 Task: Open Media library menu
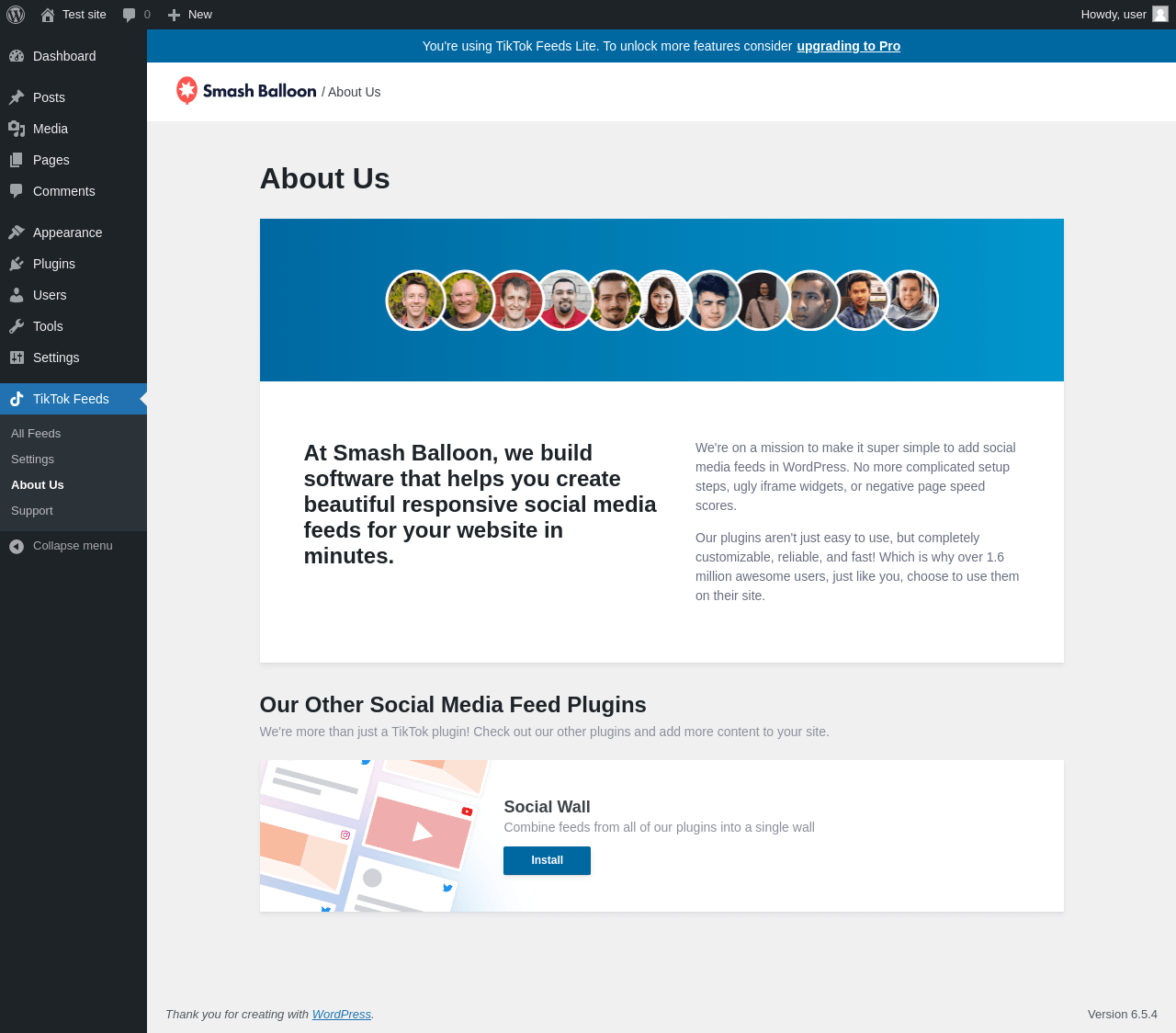pyautogui.click(x=51, y=129)
